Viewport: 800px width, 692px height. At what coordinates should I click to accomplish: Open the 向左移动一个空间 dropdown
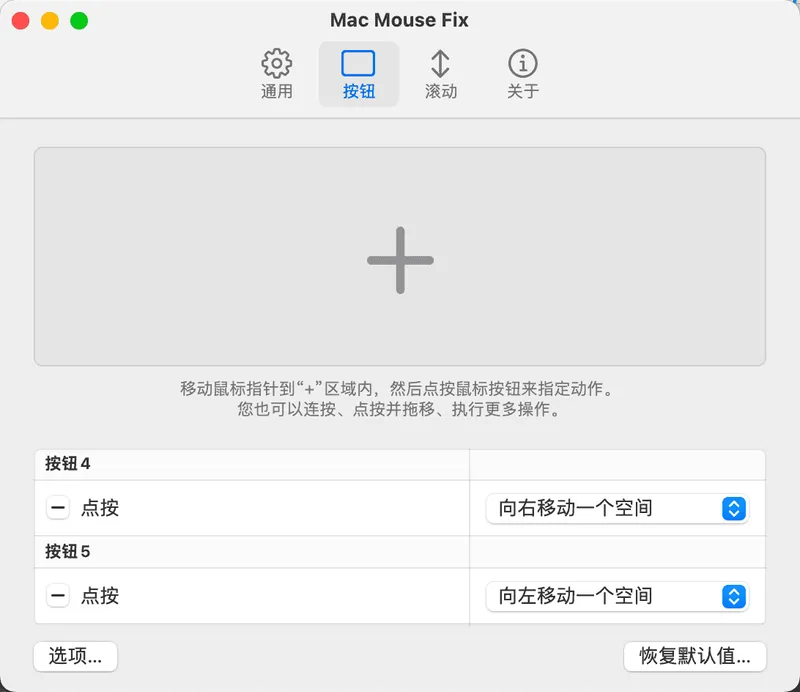[x=617, y=596]
